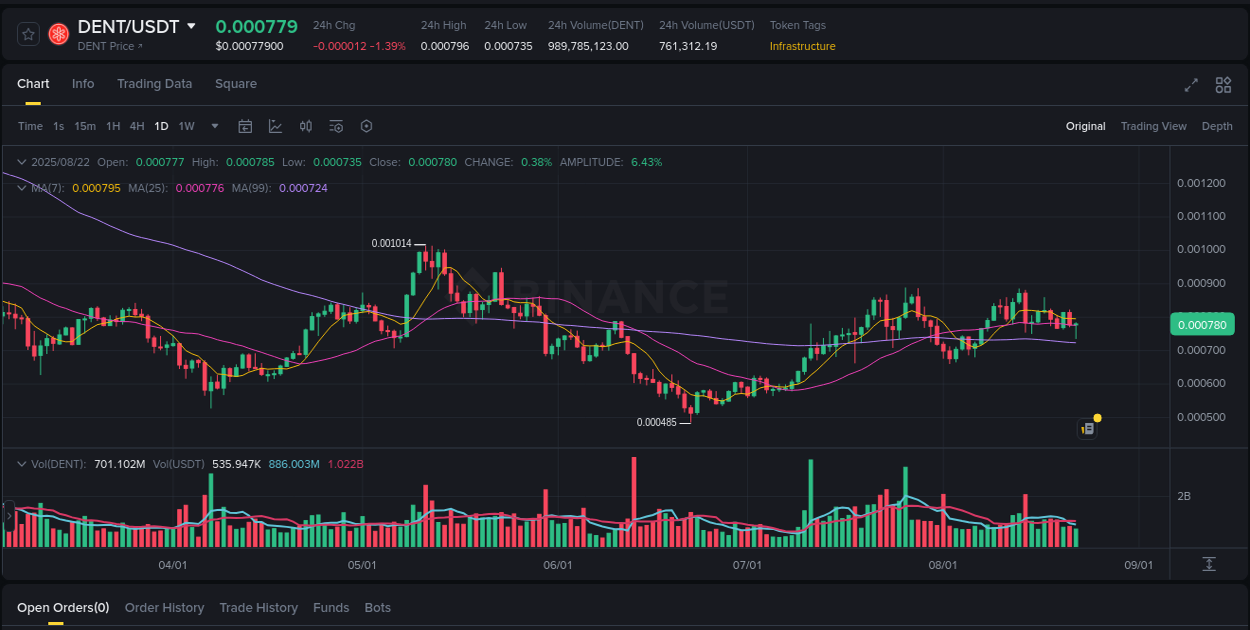Click the trade panel icon near the chart

tap(1087, 428)
